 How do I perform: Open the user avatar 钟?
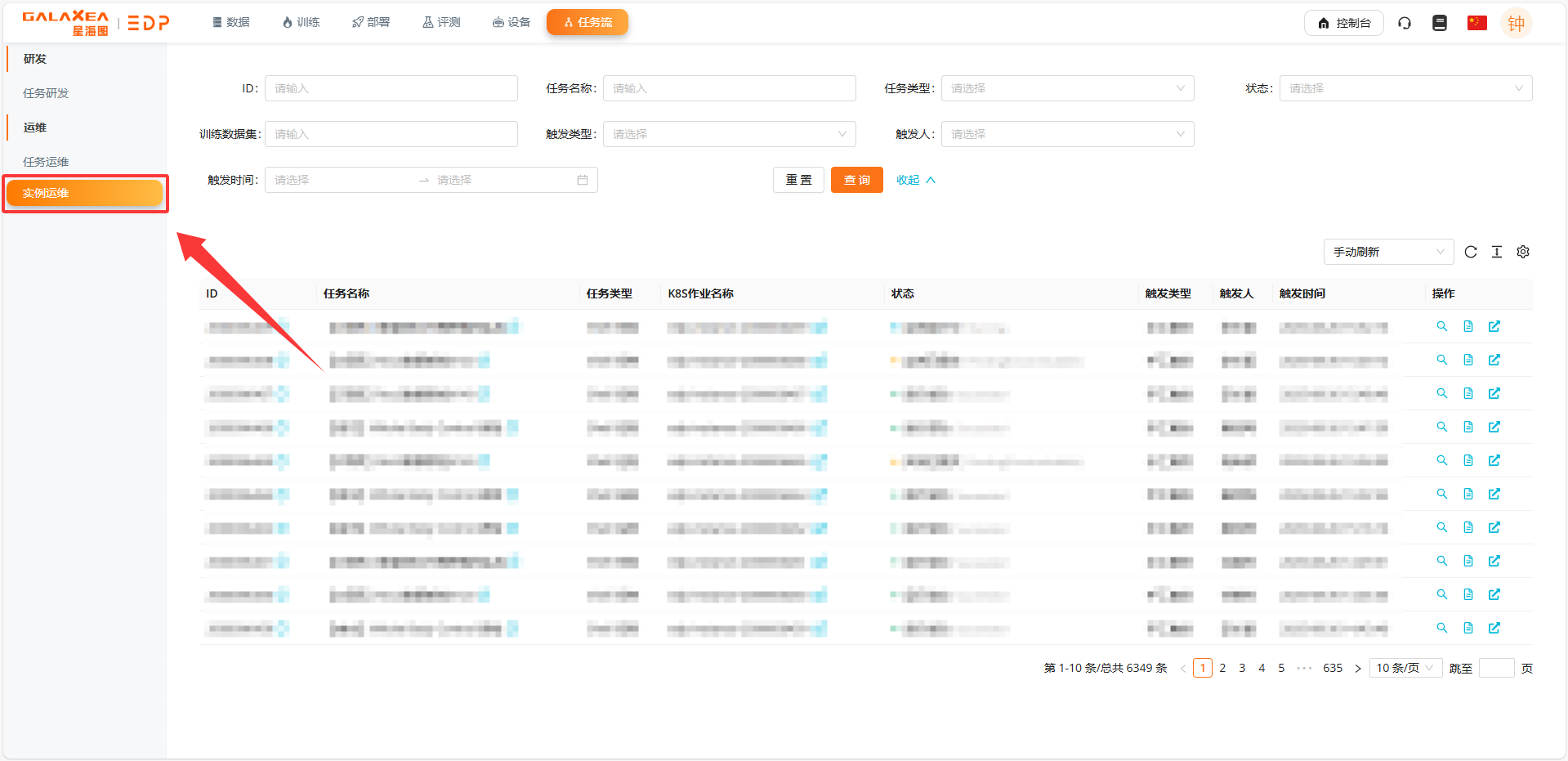(1516, 23)
